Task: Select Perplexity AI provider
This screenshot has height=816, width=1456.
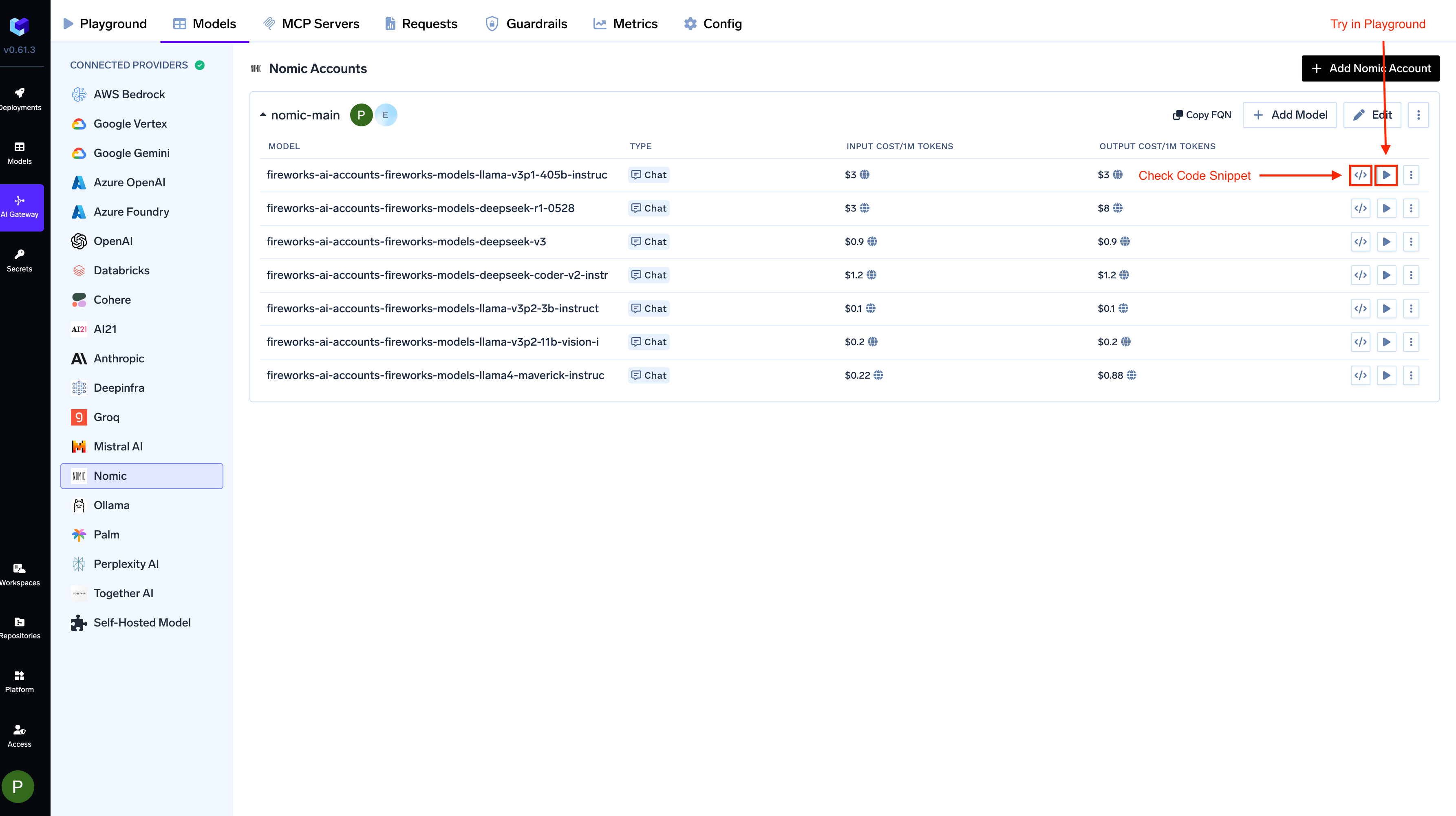Action: pyautogui.click(x=142, y=565)
